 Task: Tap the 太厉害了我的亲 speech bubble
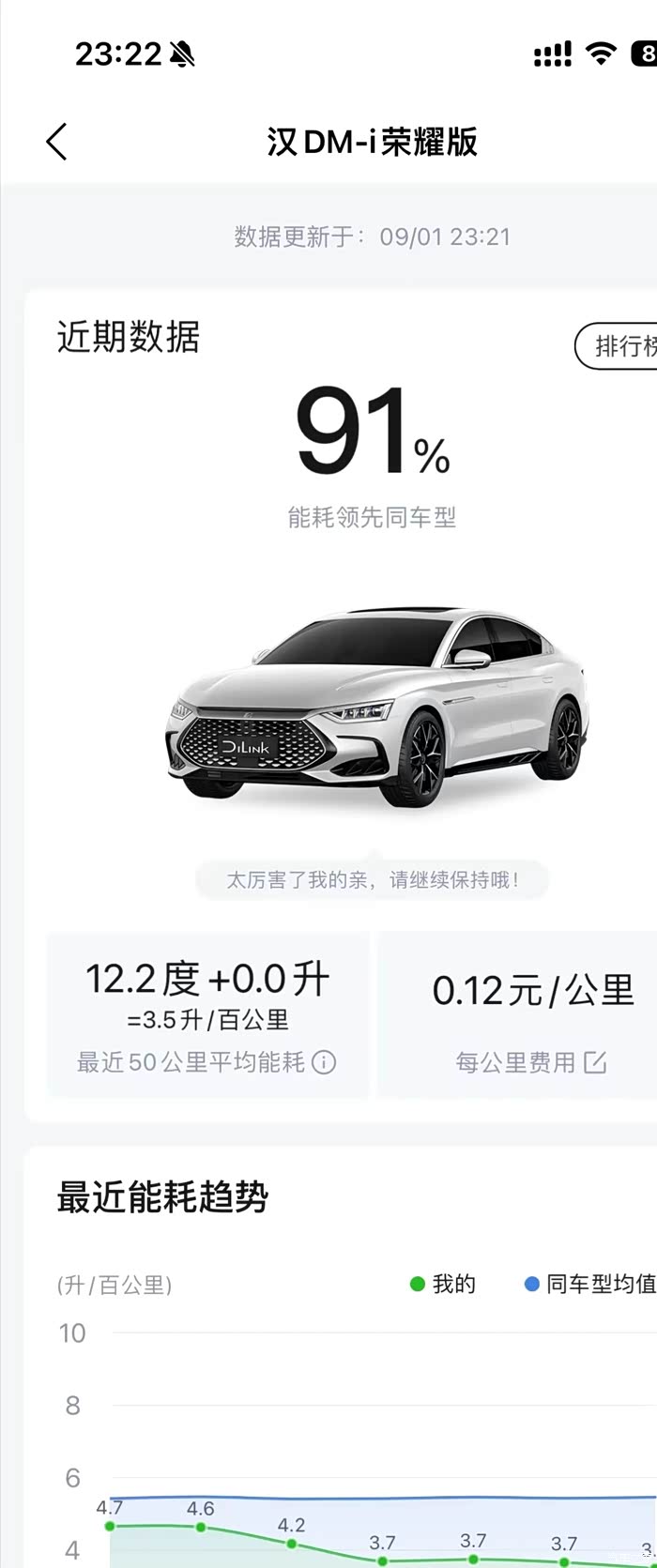(x=372, y=879)
